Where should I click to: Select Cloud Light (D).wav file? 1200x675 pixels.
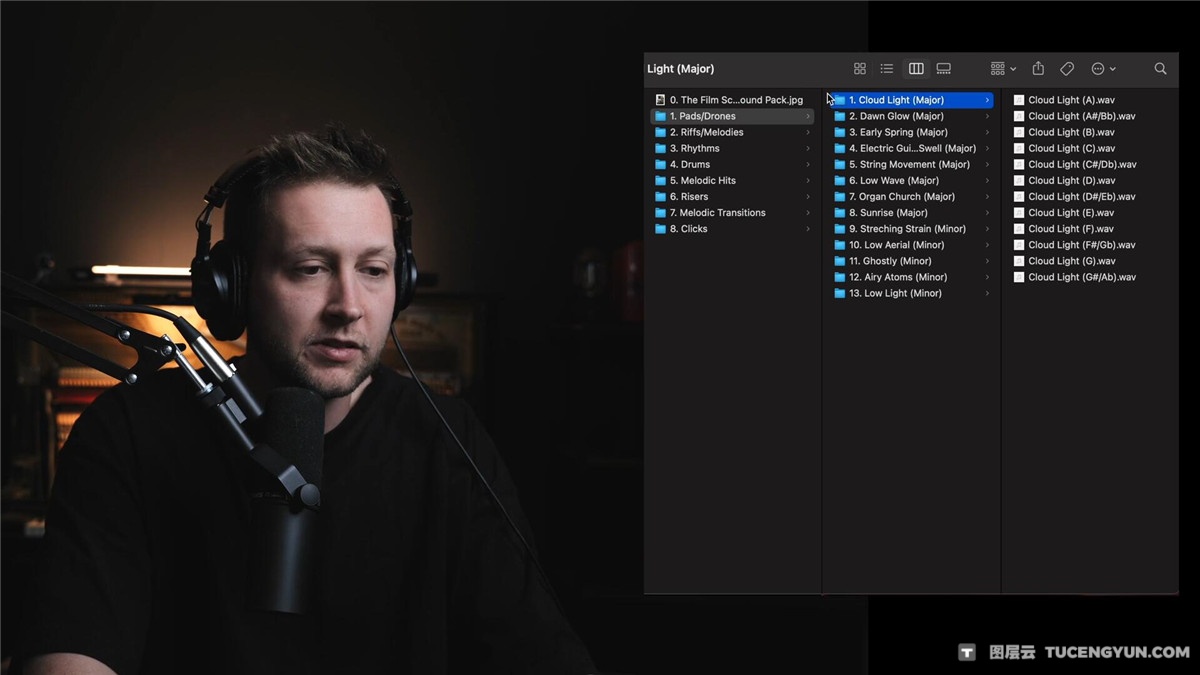(x=1064, y=180)
